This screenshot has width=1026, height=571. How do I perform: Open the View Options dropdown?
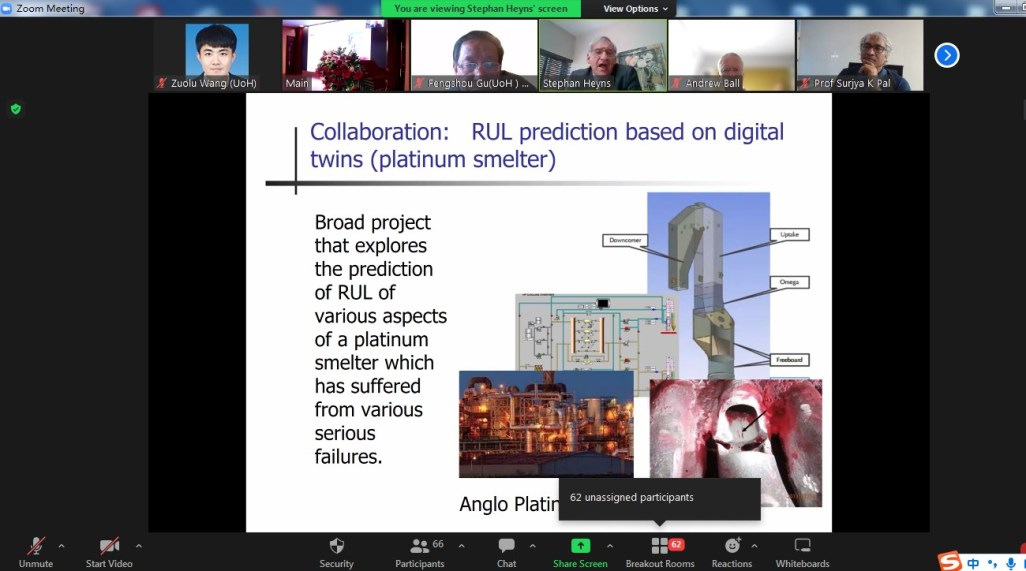(636, 9)
